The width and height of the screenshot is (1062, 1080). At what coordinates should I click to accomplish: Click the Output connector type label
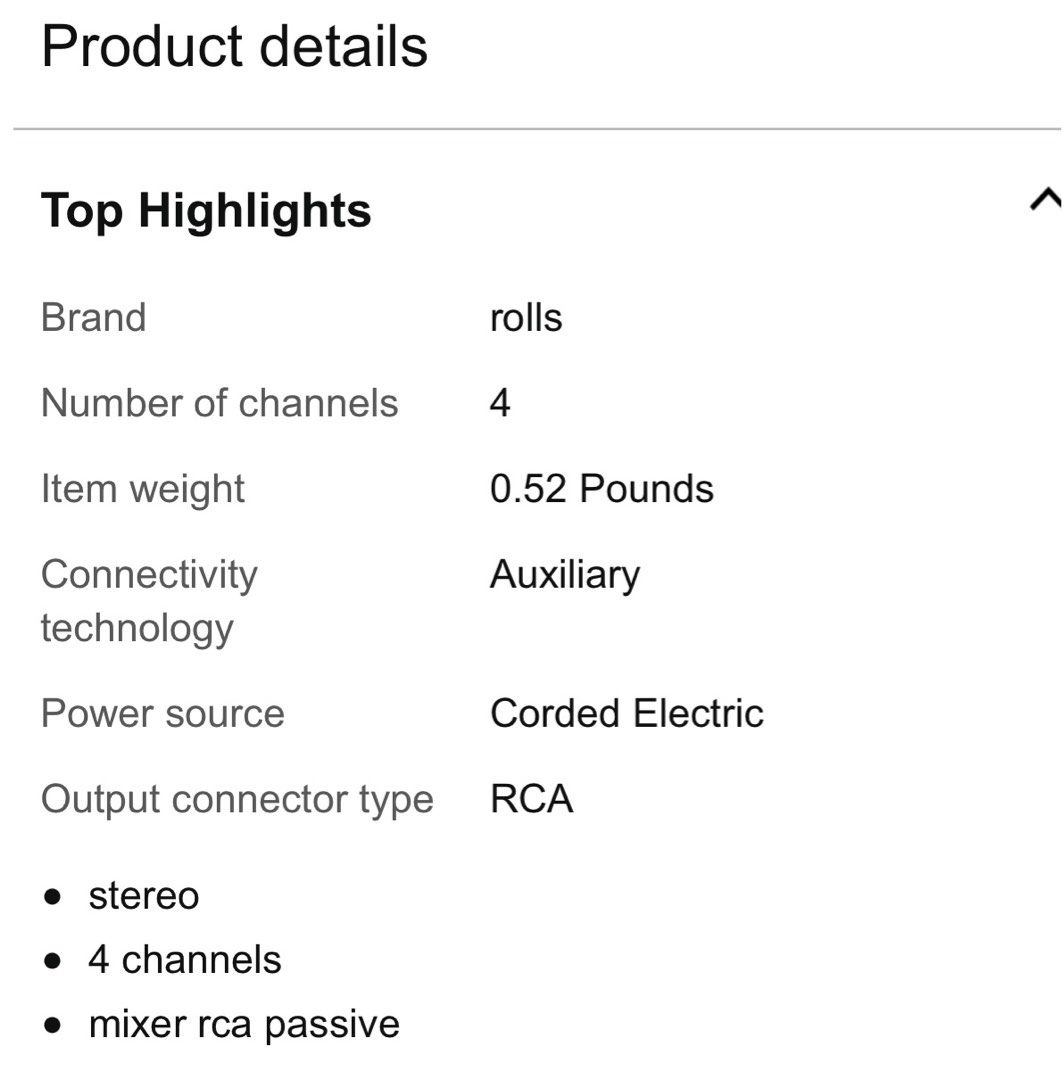click(x=237, y=800)
